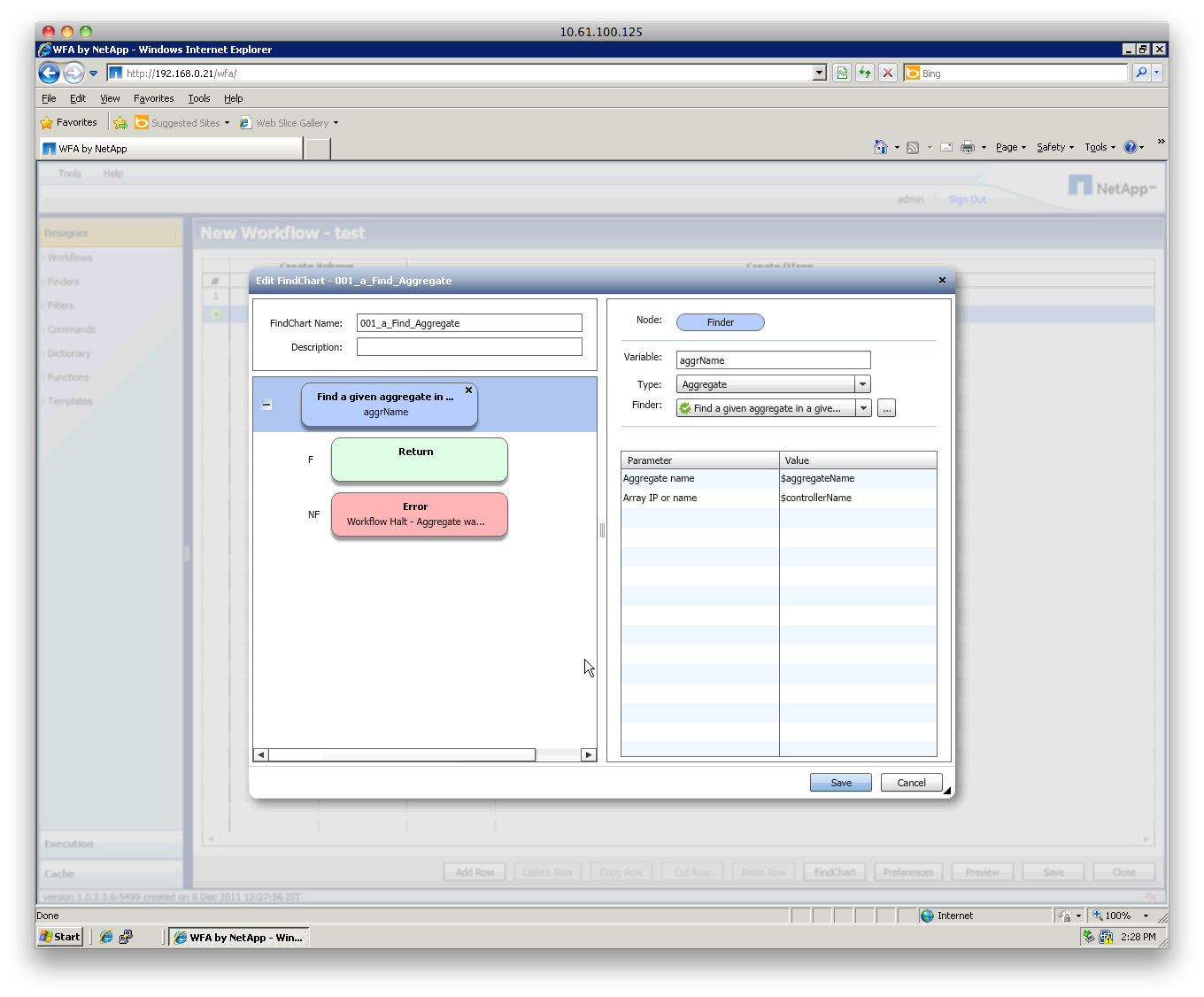This screenshot has width=1204, height=997.
Task: Click the Description input field
Action: pyautogui.click(x=469, y=347)
